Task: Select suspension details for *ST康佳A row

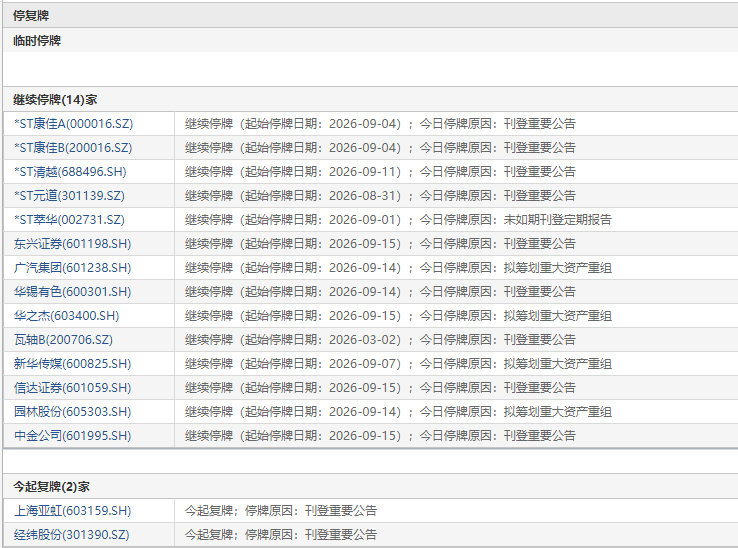Action: click(380, 124)
